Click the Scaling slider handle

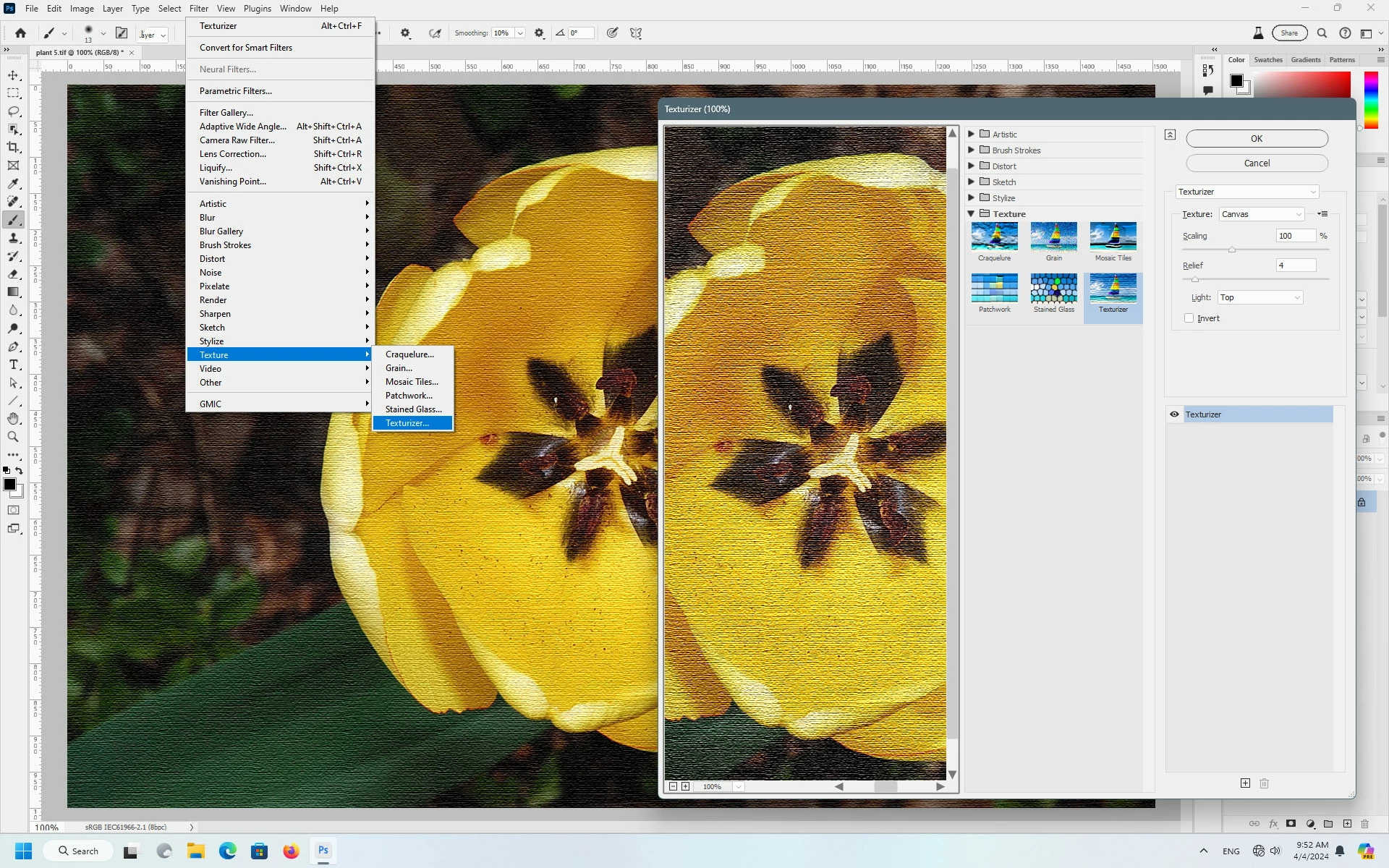click(1232, 250)
